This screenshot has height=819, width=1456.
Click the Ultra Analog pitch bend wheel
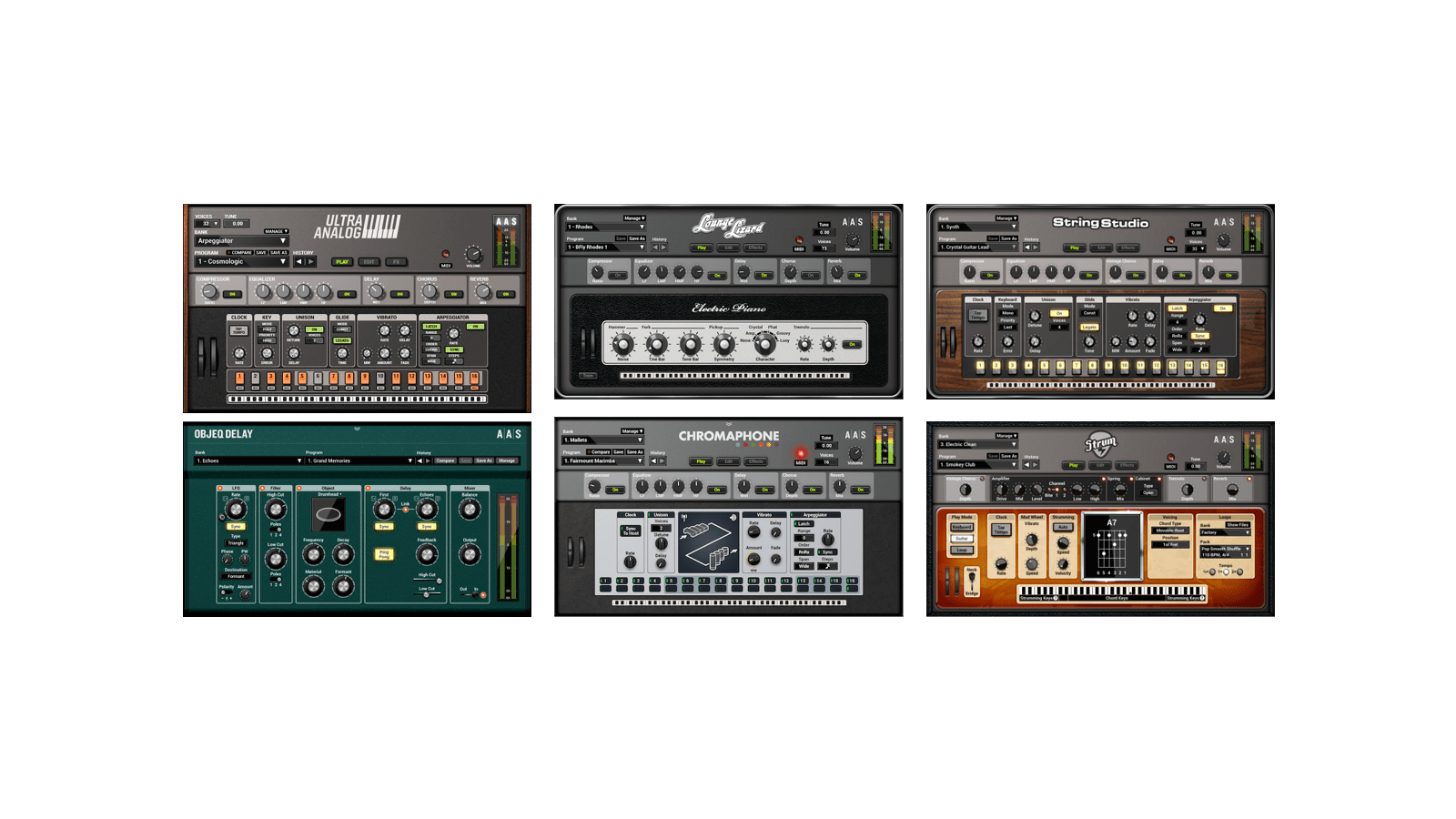(x=201, y=358)
